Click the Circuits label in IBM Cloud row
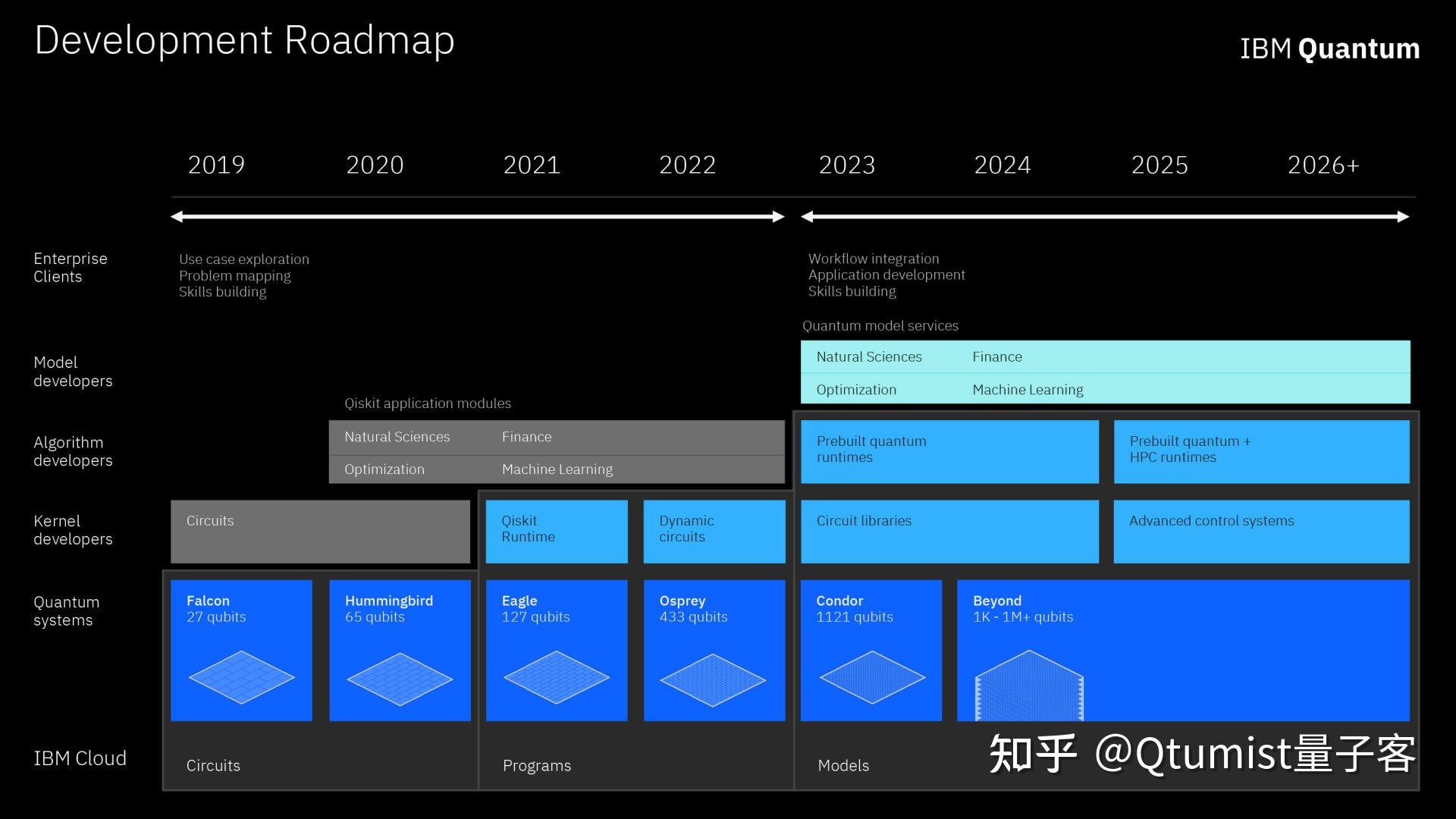The height and width of the screenshot is (819, 1456). [213, 766]
